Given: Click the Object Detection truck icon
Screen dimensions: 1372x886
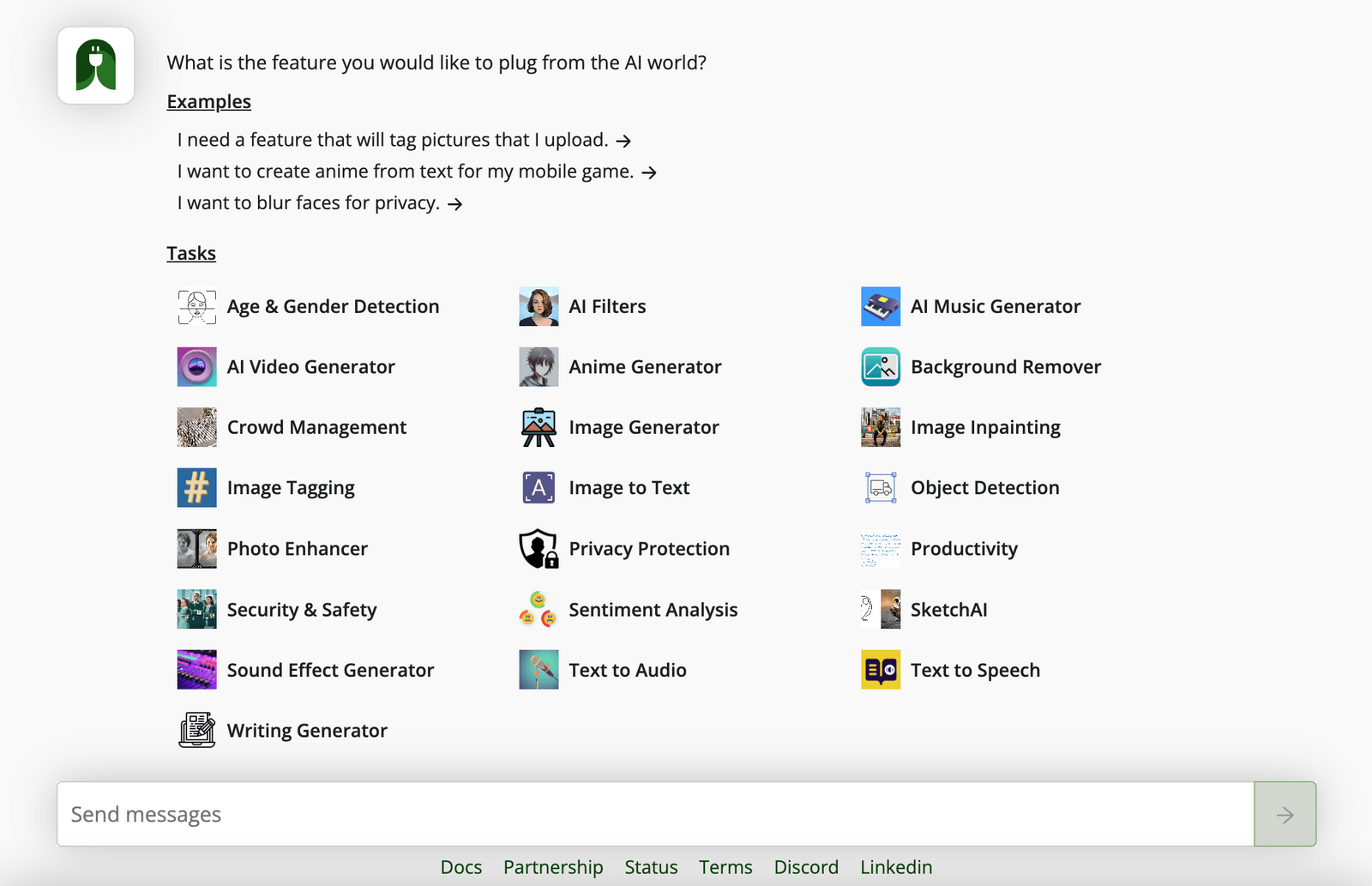Looking at the screenshot, I should 880,487.
